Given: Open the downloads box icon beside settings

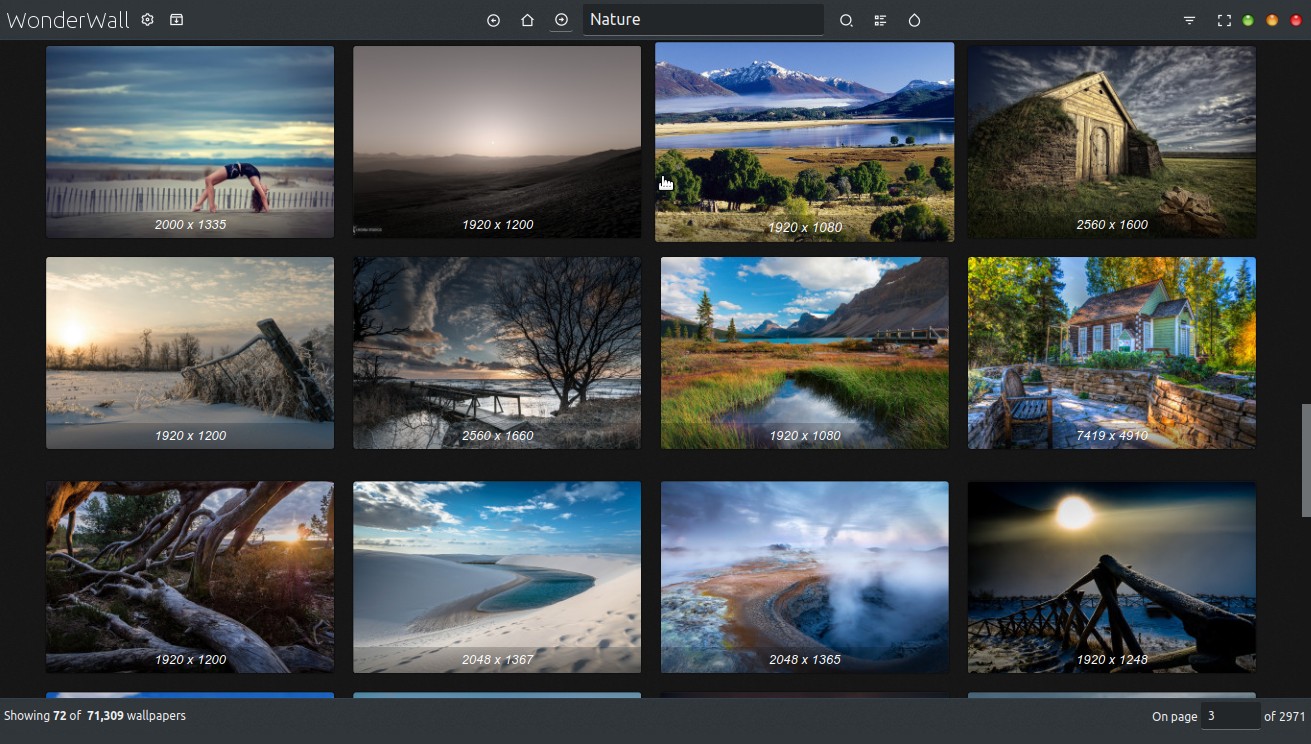Looking at the screenshot, I should (176, 20).
